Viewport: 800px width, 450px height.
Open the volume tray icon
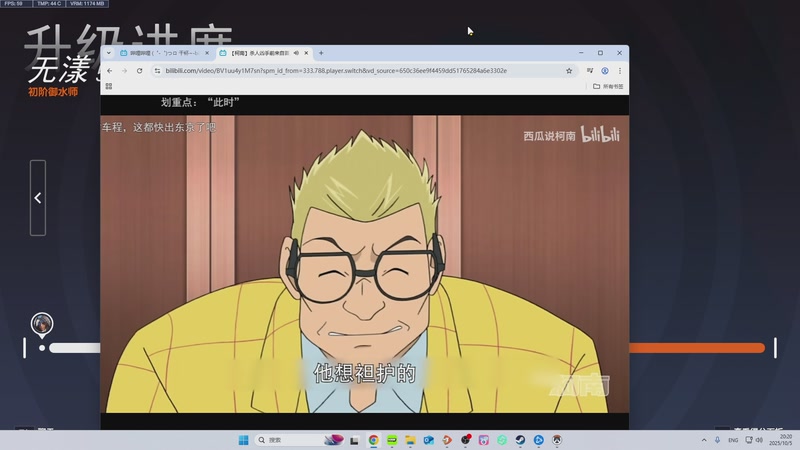click(x=759, y=440)
